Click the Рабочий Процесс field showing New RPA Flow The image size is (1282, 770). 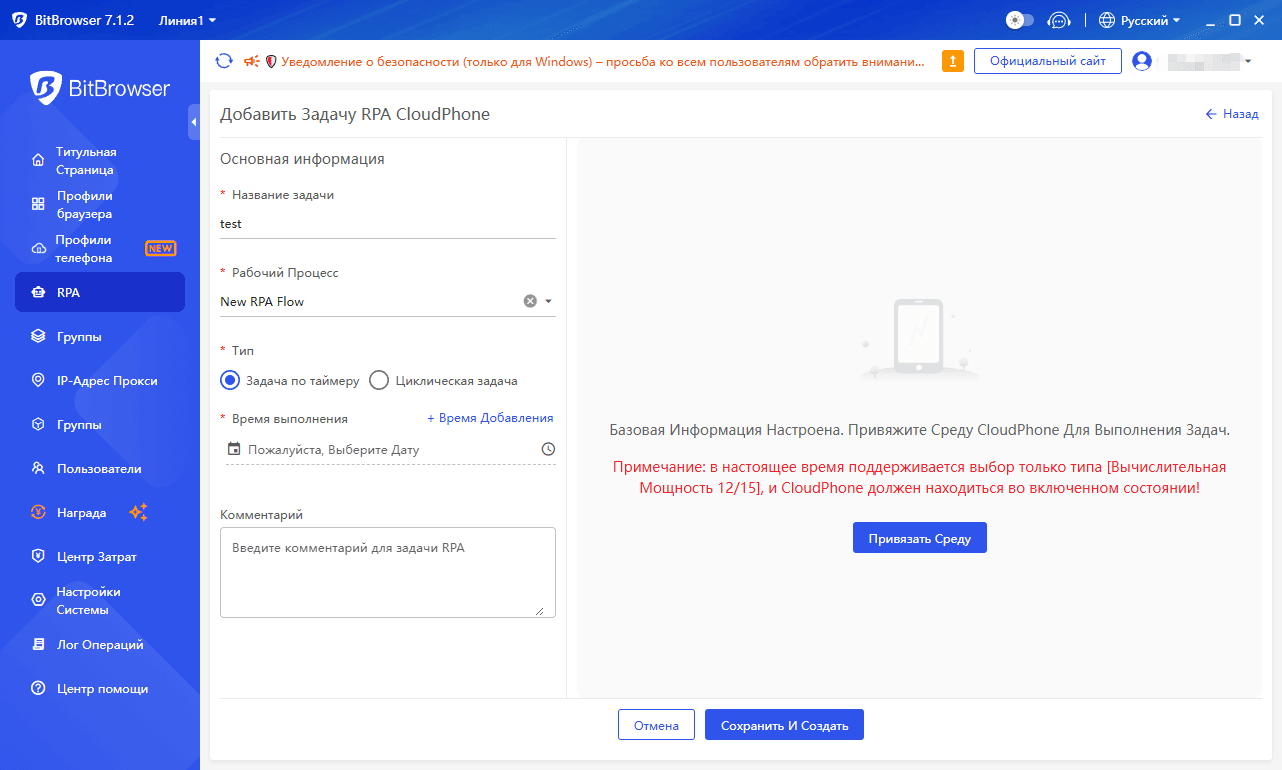click(388, 302)
